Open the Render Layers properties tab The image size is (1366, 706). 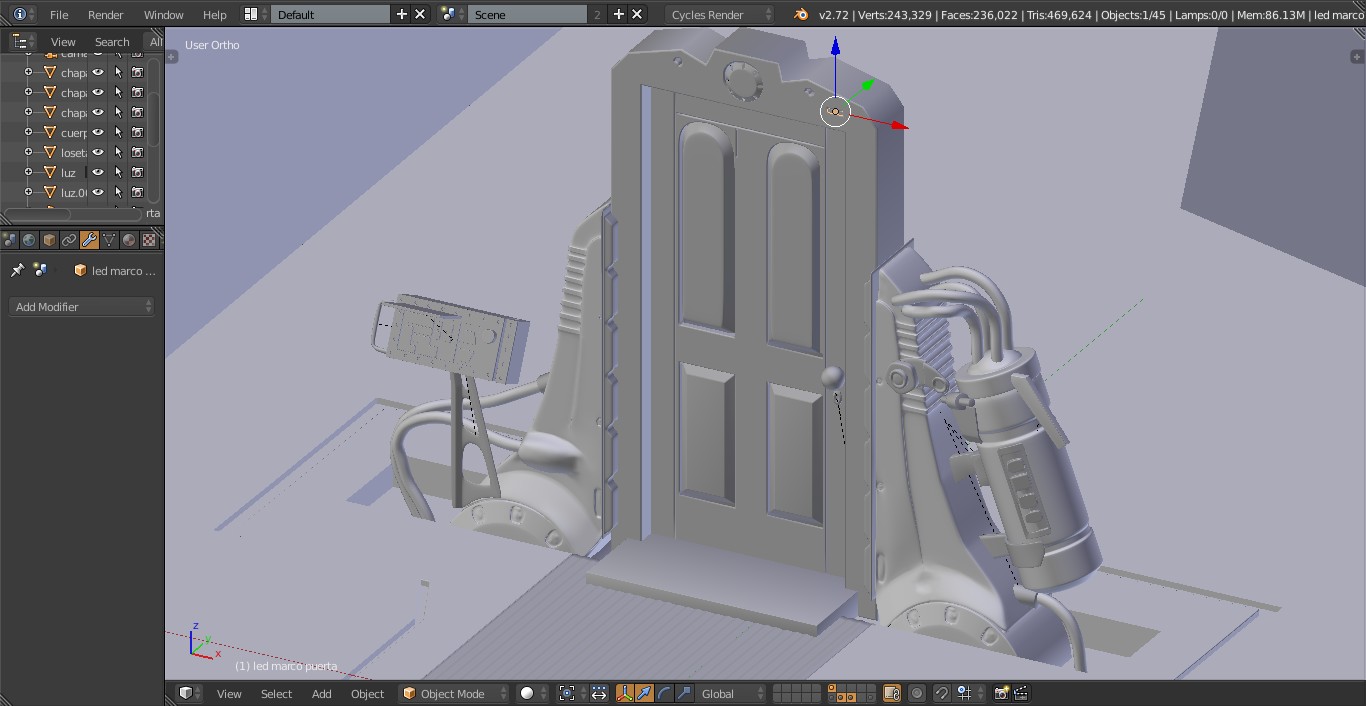(x=9, y=240)
